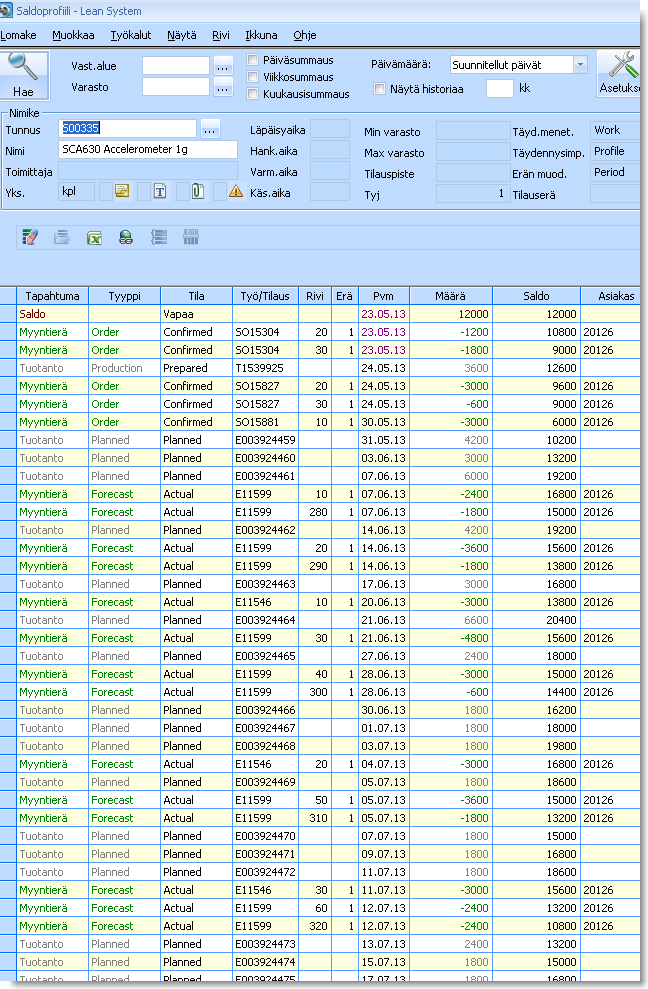This screenshot has width=648, height=989.
Task: Click the Rivi cell 320
Action: 314,926
